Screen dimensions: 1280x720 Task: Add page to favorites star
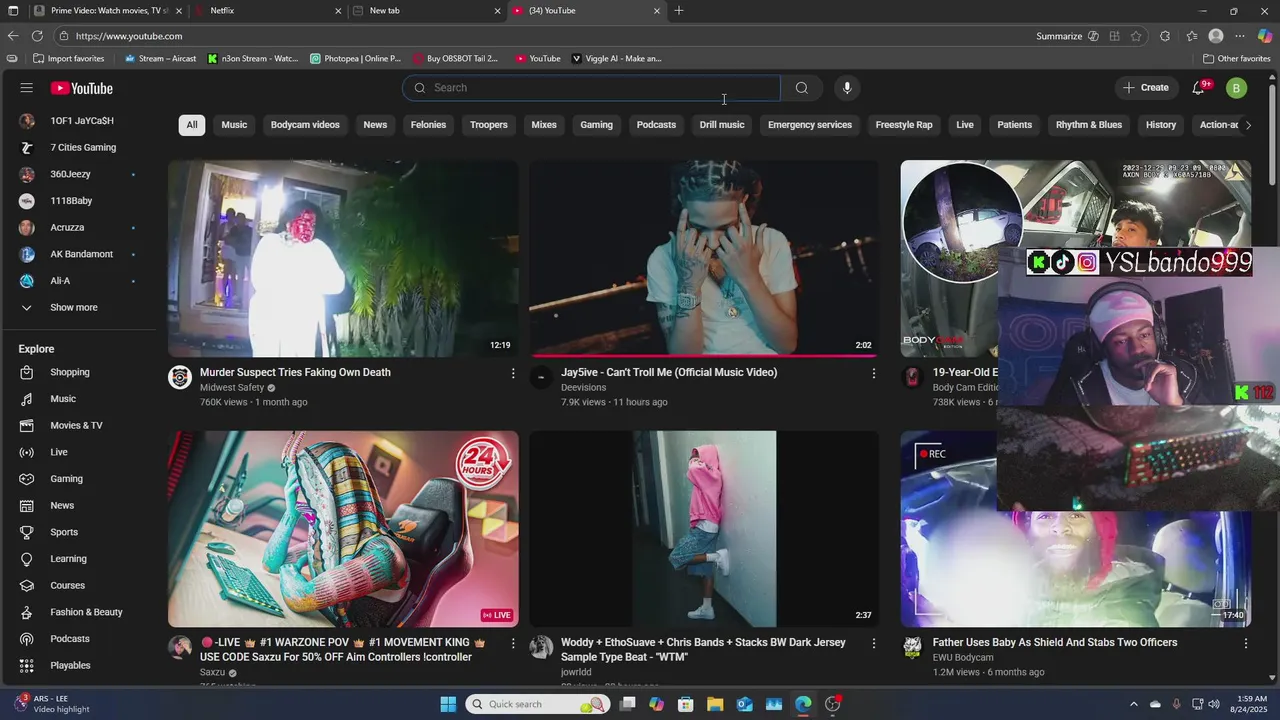(1136, 36)
